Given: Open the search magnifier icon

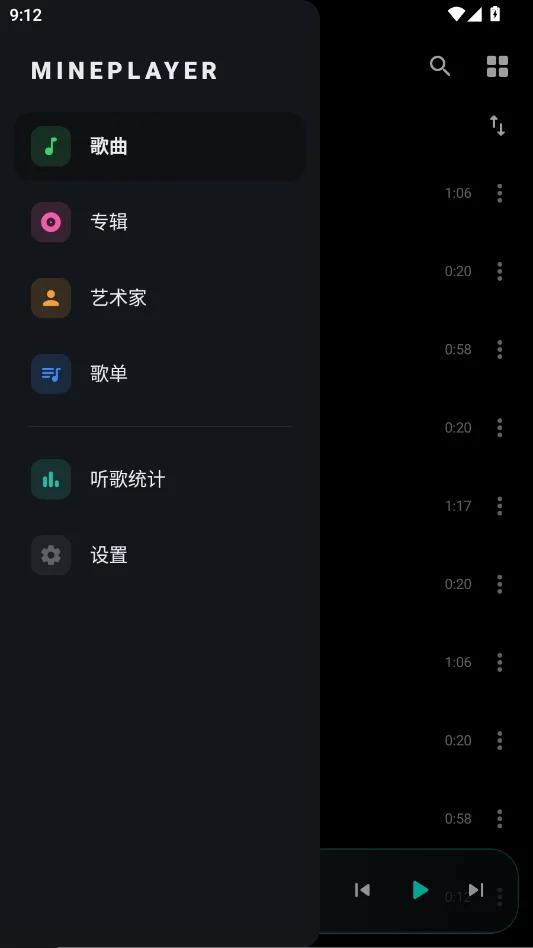Looking at the screenshot, I should coord(440,66).
